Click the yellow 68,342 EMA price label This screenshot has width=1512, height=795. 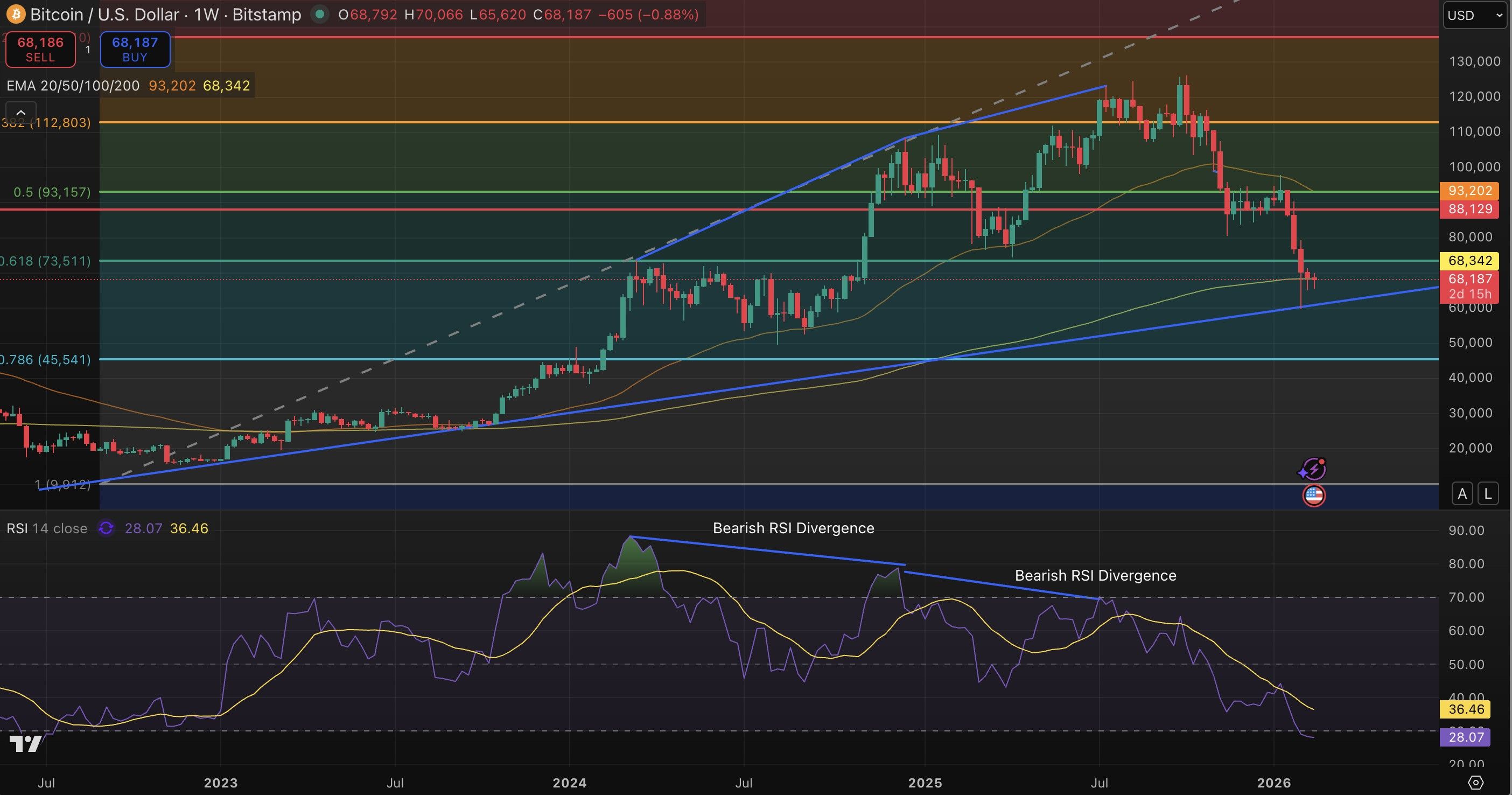tap(1469, 261)
